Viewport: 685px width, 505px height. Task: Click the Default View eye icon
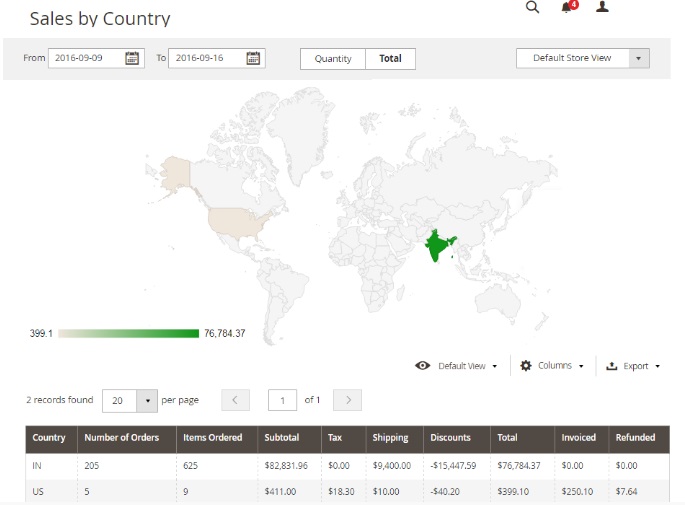(423, 366)
